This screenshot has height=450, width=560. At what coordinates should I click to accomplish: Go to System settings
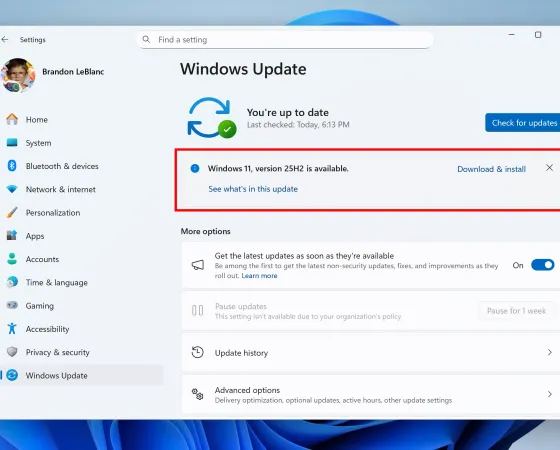point(38,143)
